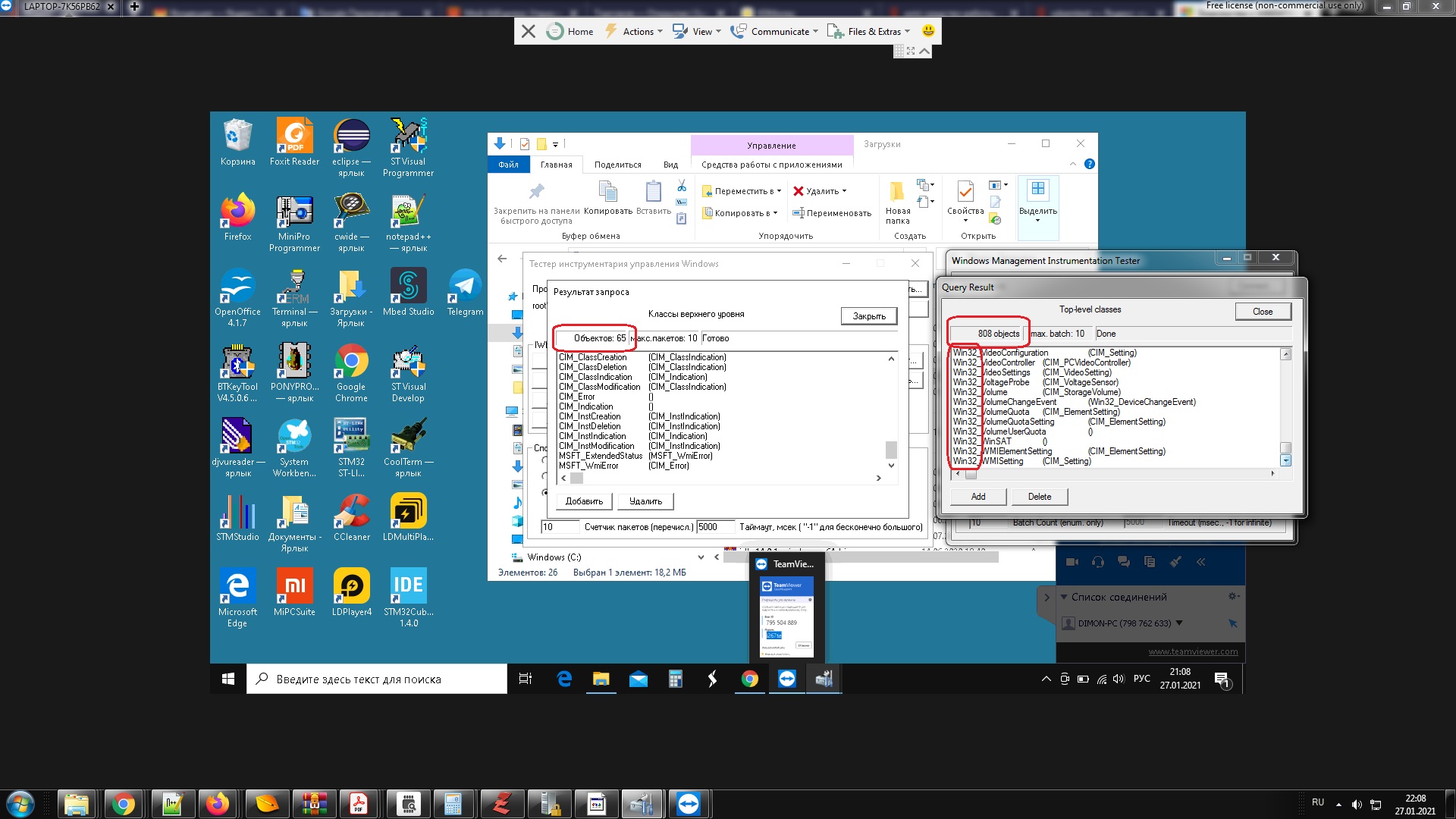Click the notepad++ shortcut on the desktop
Screen dimensions: 1456x819
tap(408, 222)
